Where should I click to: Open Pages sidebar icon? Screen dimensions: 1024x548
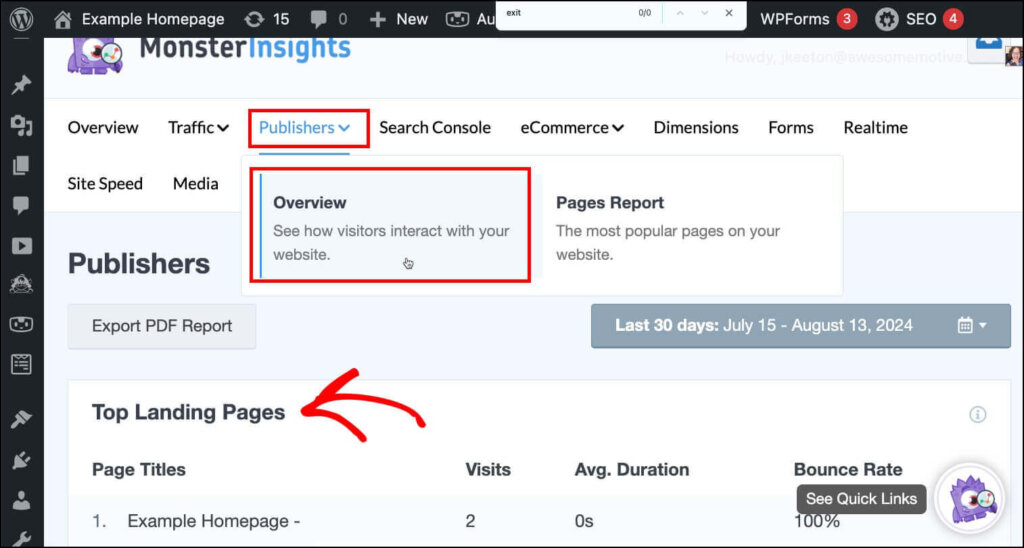click(x=22, y=165)
